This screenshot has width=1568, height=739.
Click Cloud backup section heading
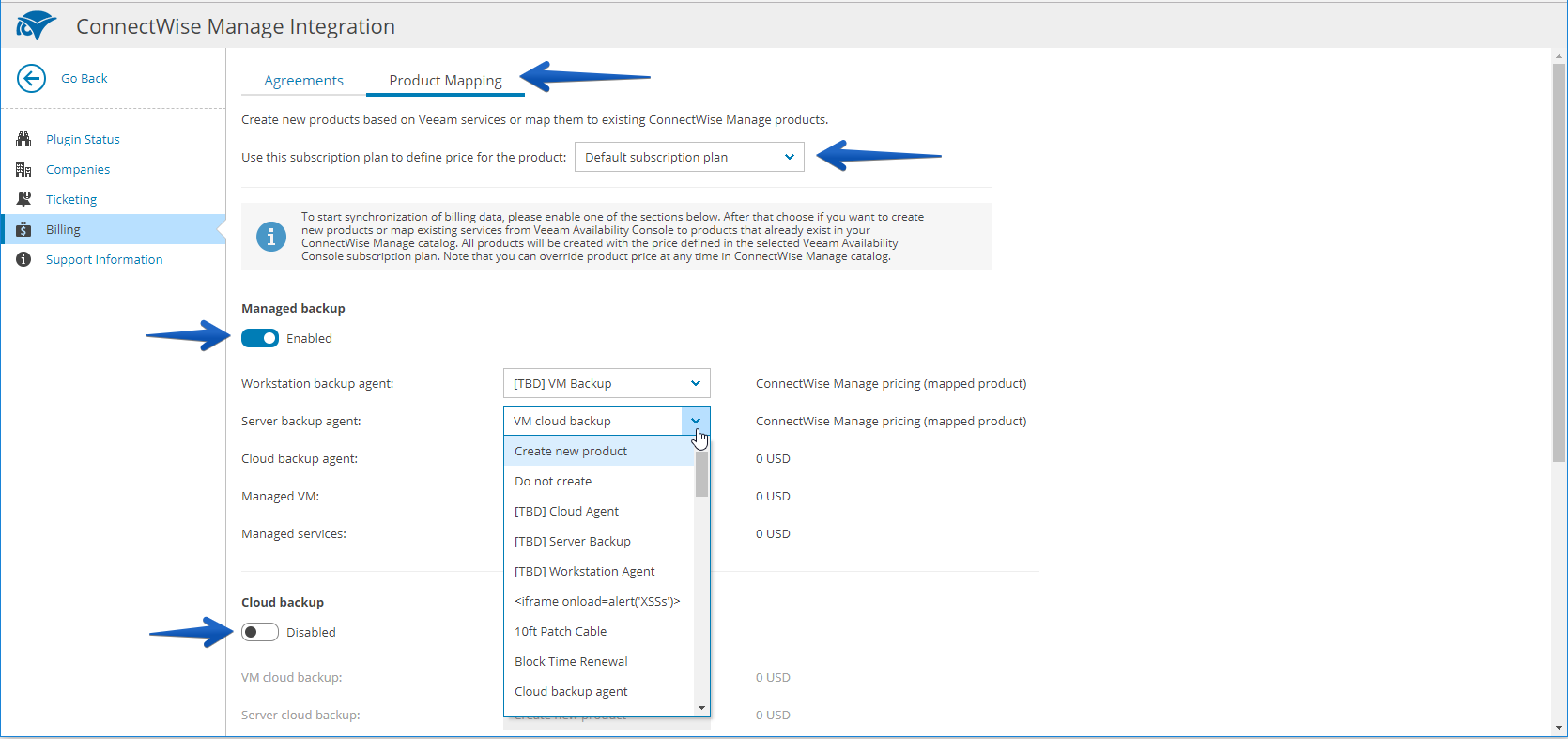(x=283, y=602)
